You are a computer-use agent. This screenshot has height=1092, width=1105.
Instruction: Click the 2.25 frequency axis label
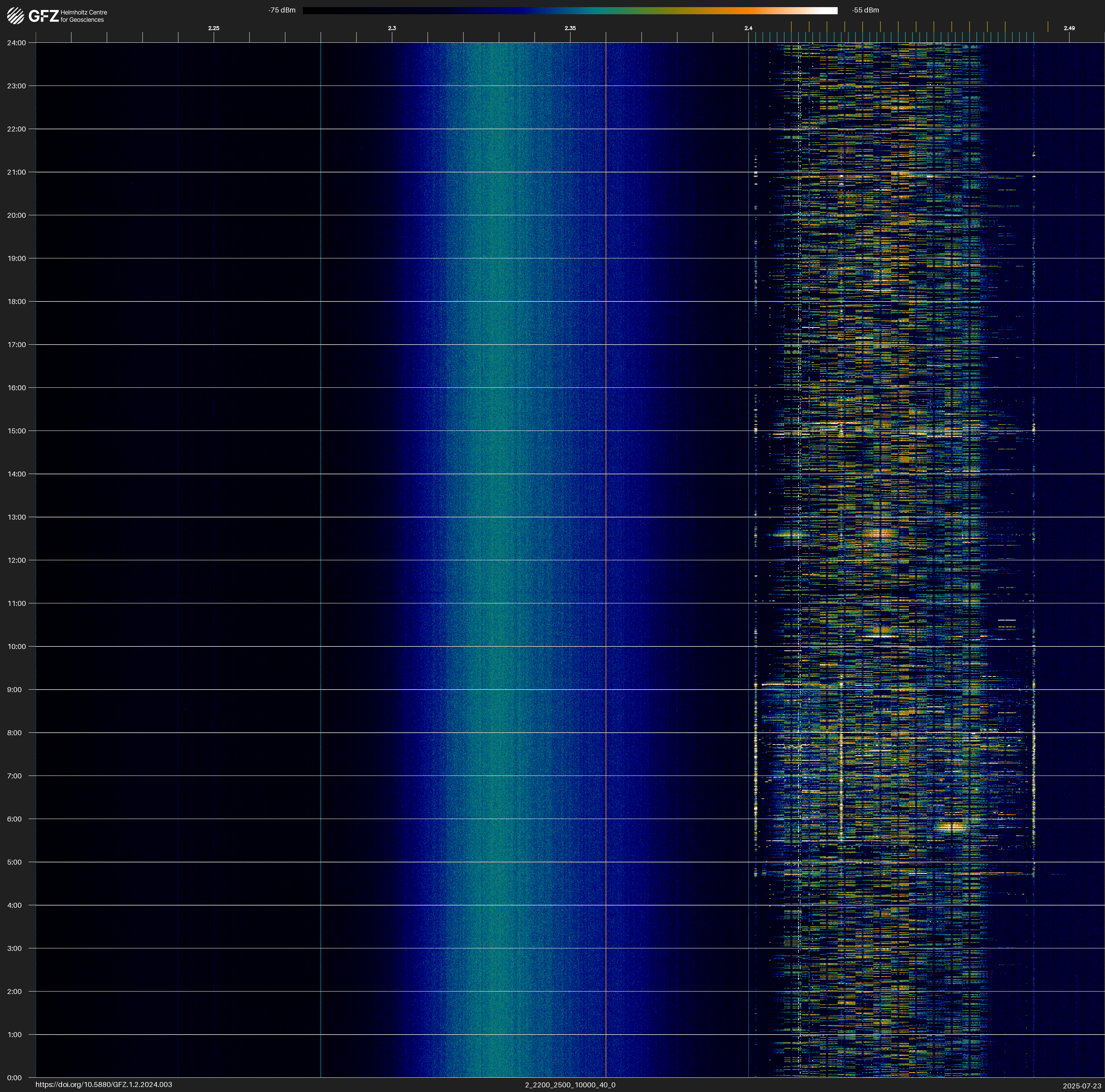click(213, 28)
